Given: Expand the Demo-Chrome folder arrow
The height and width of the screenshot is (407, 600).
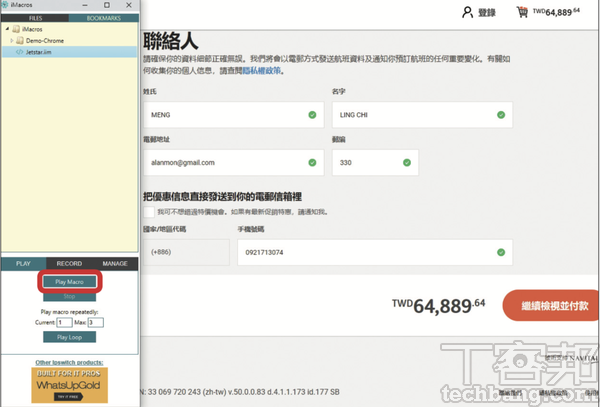Looking at the screenshot, I should pos(12,41).
